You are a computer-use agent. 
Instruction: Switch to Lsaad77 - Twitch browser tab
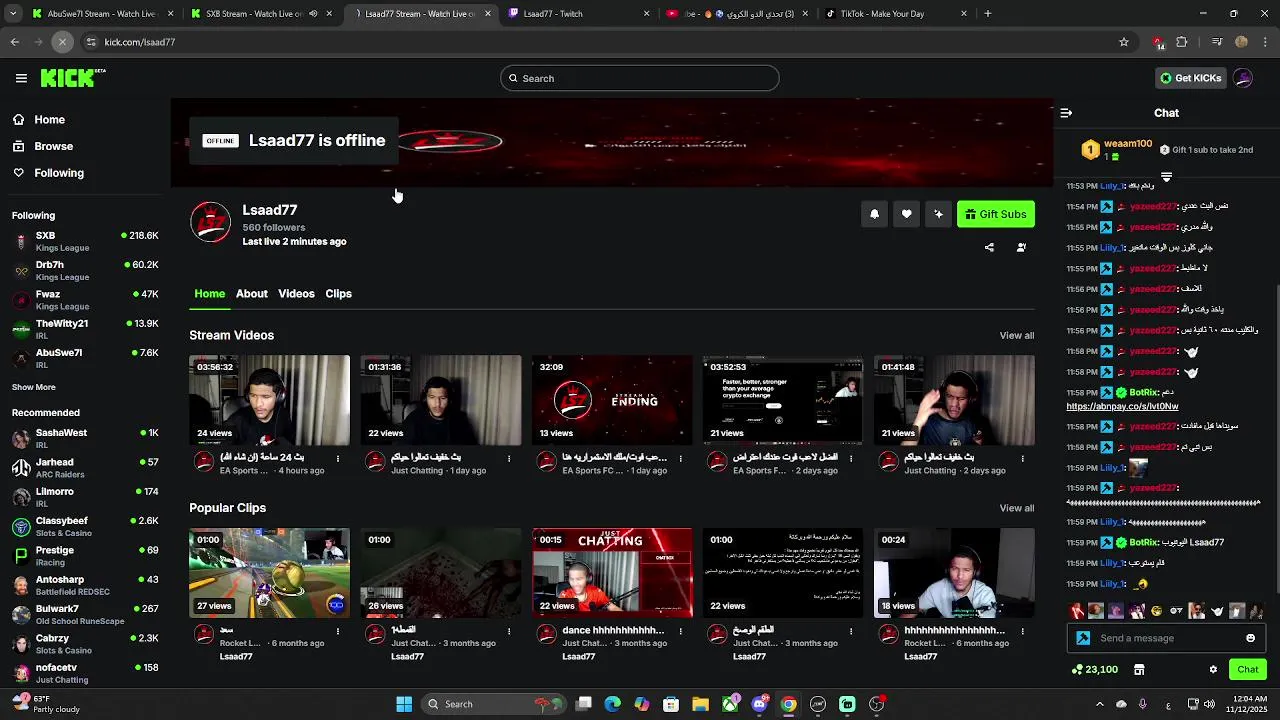[x=579, y=14]
